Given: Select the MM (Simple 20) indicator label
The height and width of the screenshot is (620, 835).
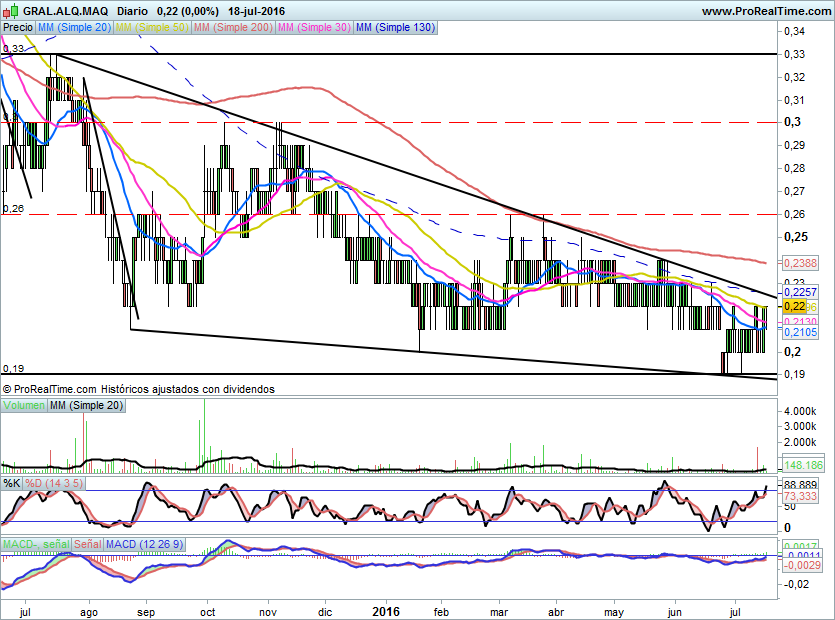Looking at the screenshot, I should pos(74,28).
